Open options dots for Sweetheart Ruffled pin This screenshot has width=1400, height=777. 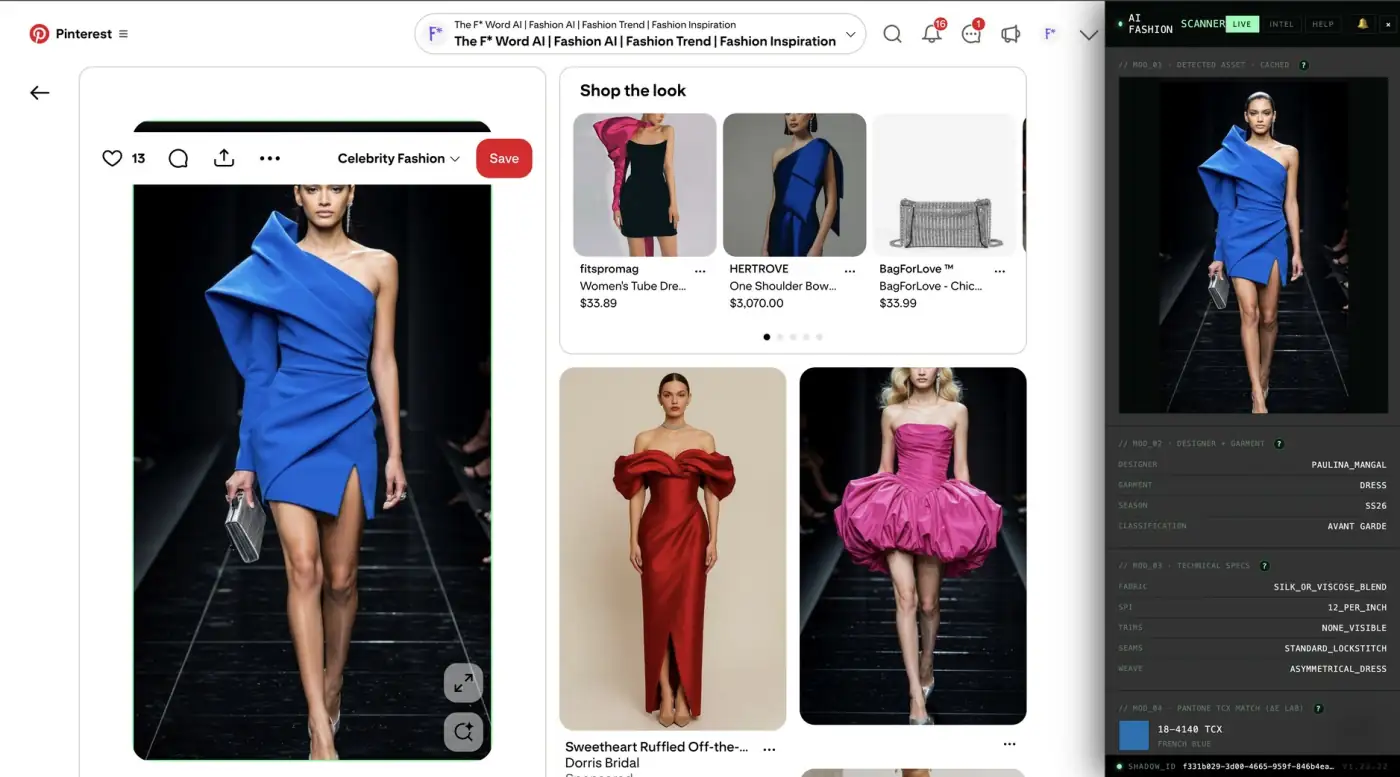[769, 749]
